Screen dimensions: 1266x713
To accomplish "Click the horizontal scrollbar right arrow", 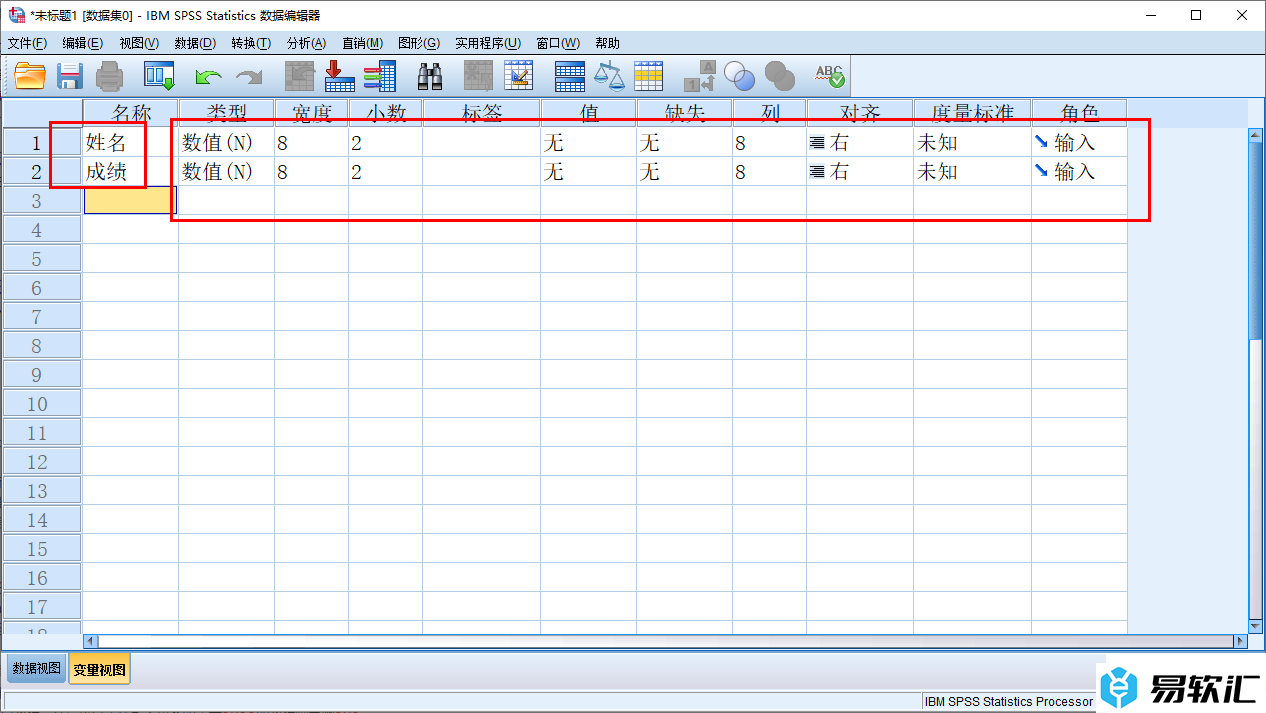I will tap(1241, 641).
